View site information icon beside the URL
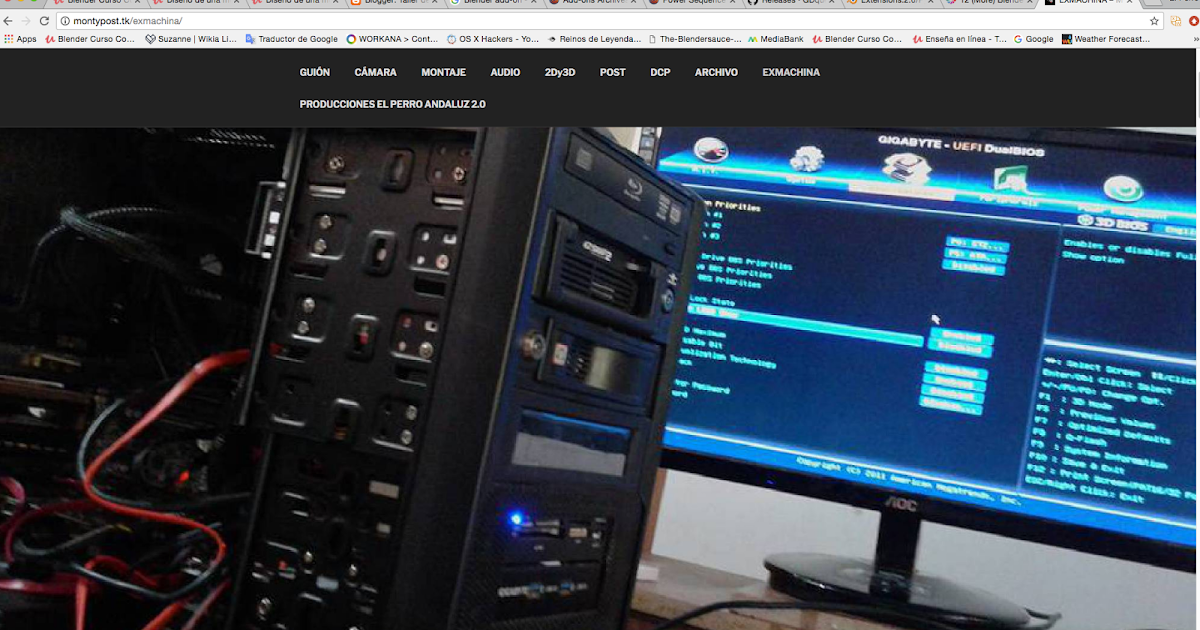Screen dimensions: 1200x630 tap(65, 21)
